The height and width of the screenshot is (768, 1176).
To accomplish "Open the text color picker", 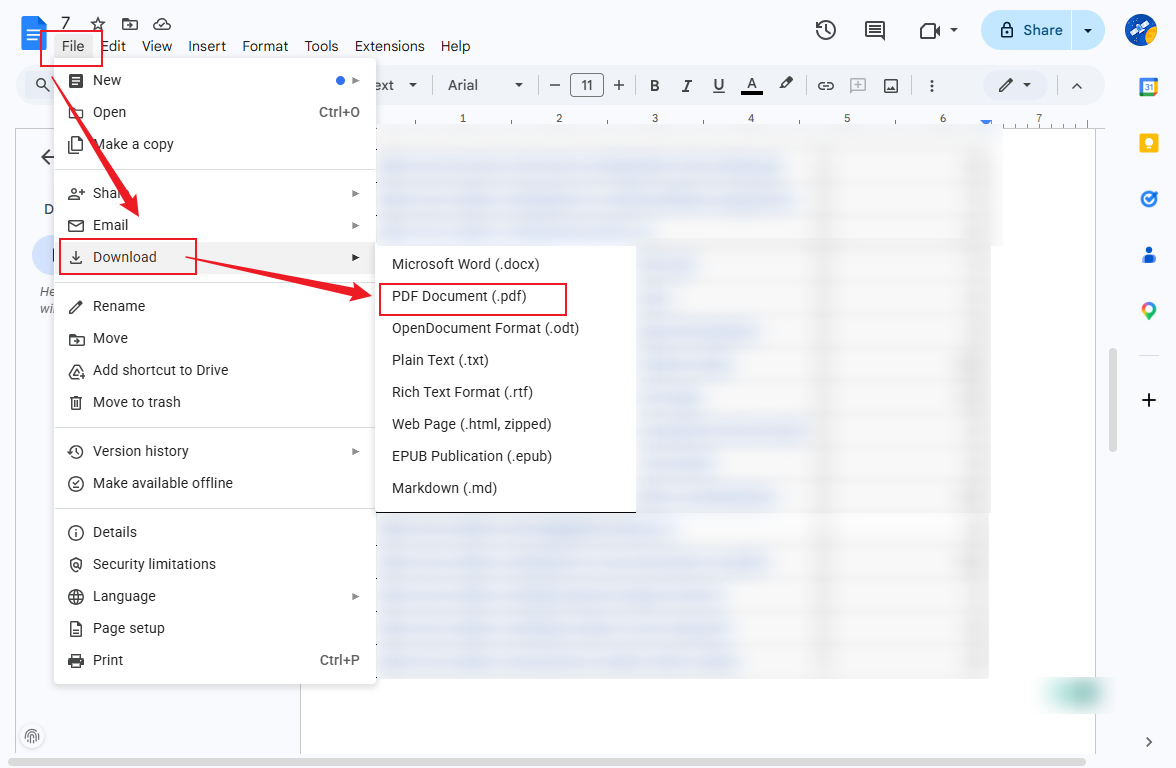I will tap(751, 85).
